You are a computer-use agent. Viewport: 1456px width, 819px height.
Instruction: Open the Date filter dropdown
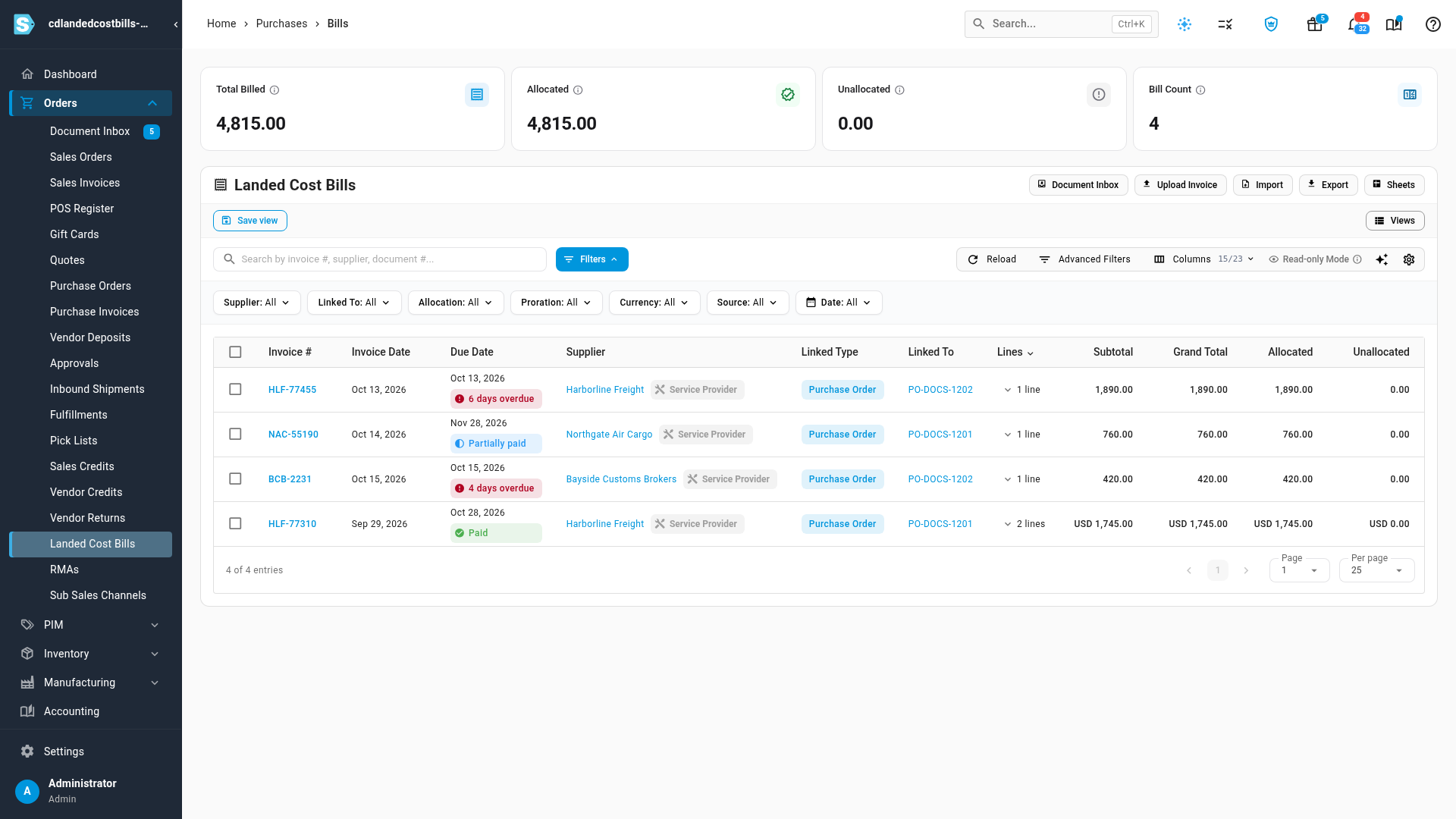click(839, 303)
